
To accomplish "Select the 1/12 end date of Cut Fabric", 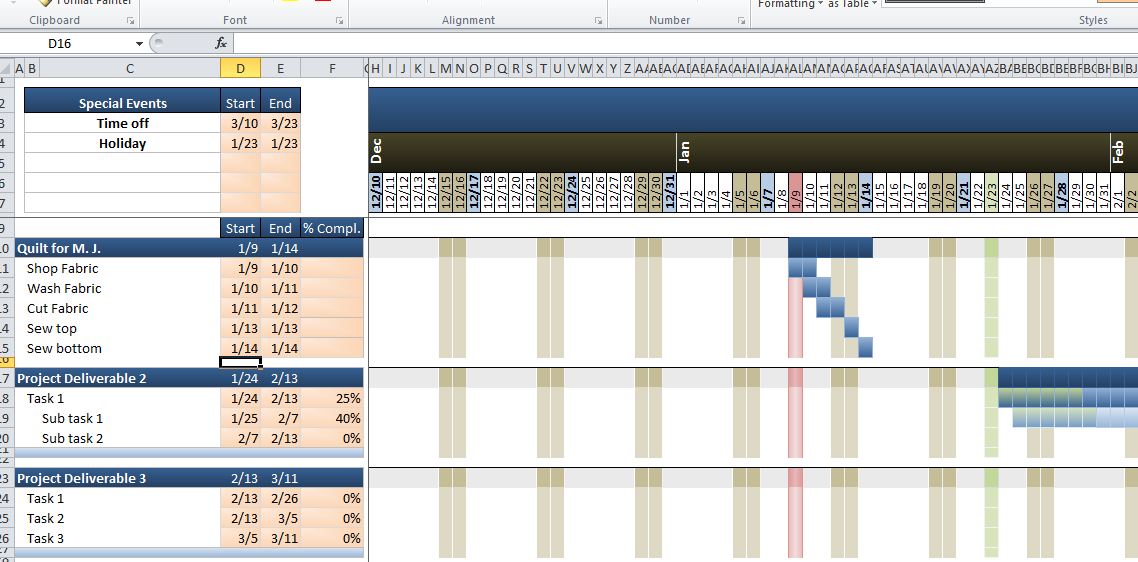I will 280,309.
